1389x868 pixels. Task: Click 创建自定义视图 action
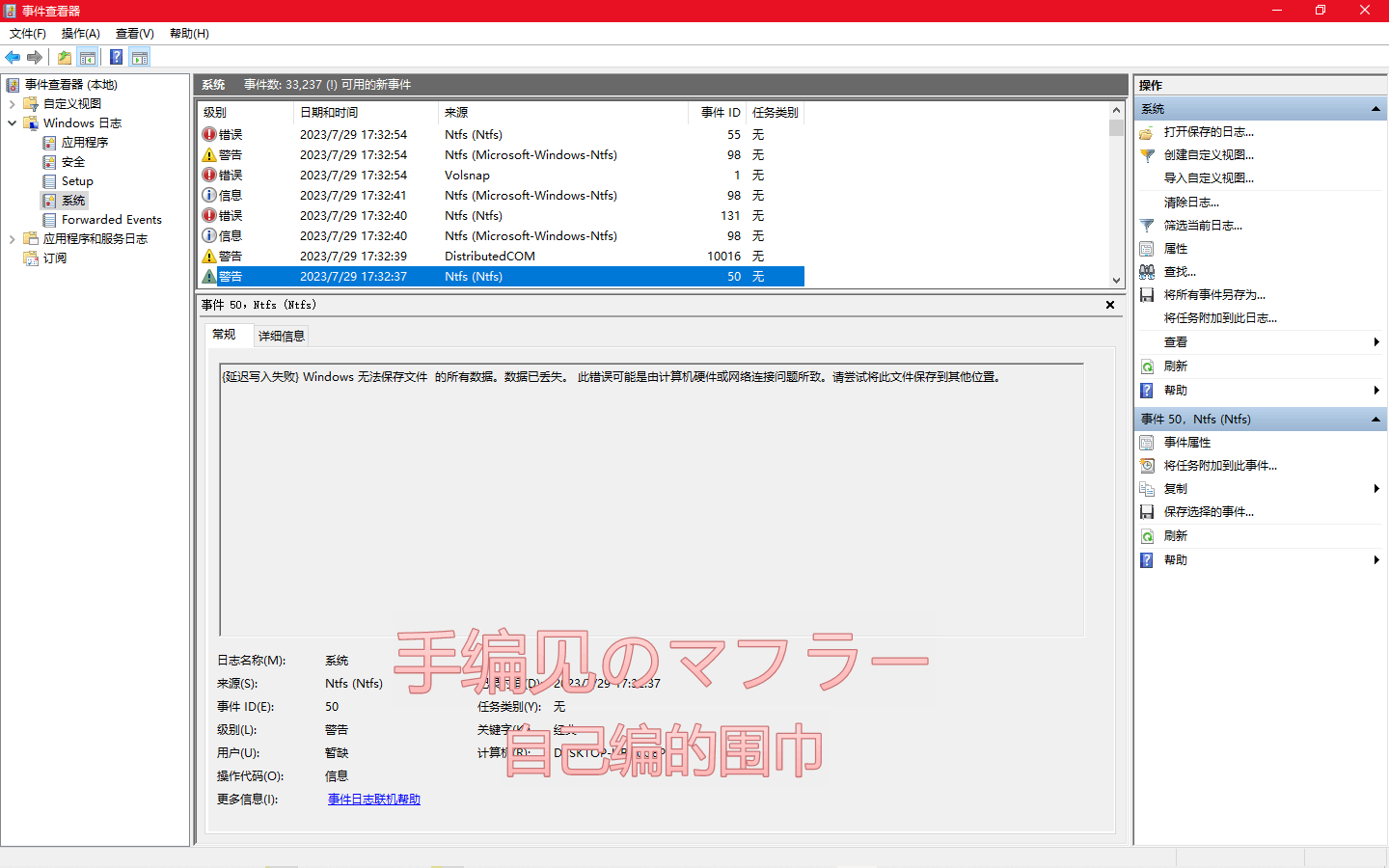point(1209,155)
